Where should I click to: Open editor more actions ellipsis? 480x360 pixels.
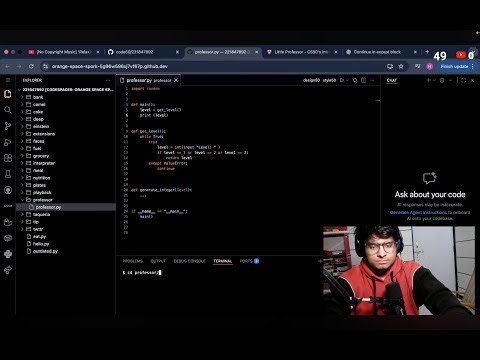tap(372, 80)
